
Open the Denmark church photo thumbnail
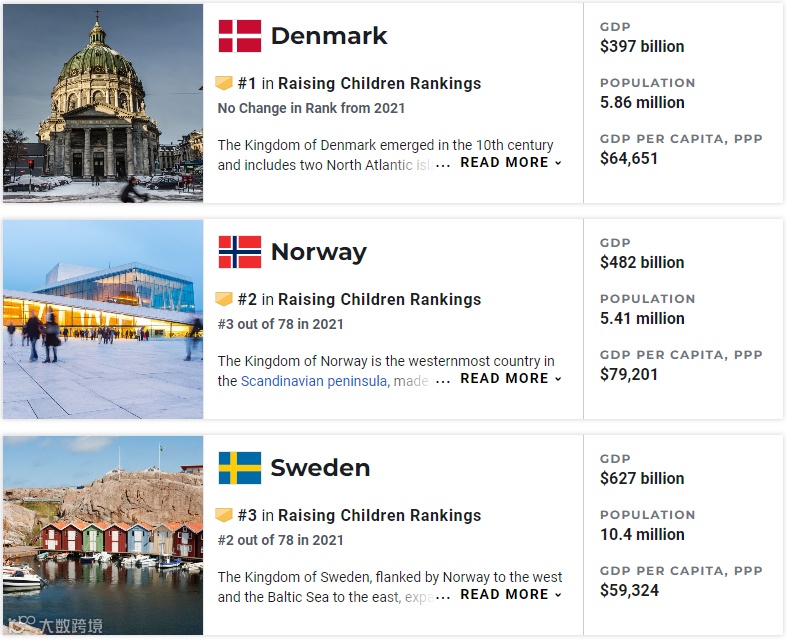click(x=103, y=103)
